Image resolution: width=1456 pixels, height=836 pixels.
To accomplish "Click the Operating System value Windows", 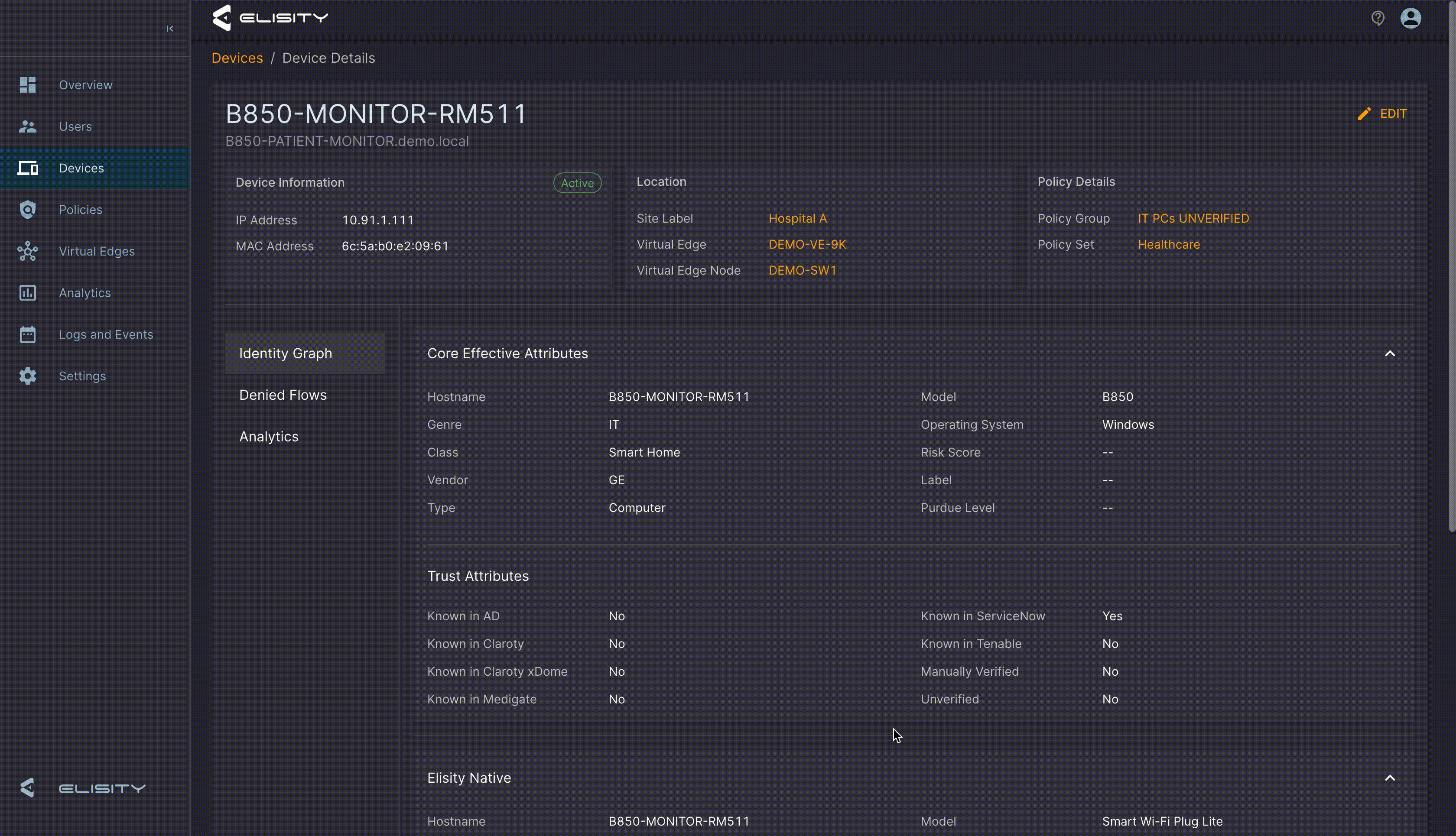I will tap(1128, 424).
